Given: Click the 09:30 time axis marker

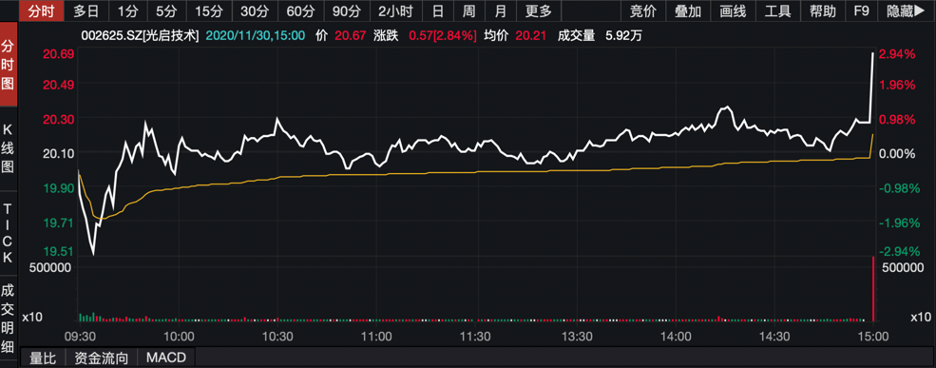Looking at the screenshot, I should click(x=80, y=337).
